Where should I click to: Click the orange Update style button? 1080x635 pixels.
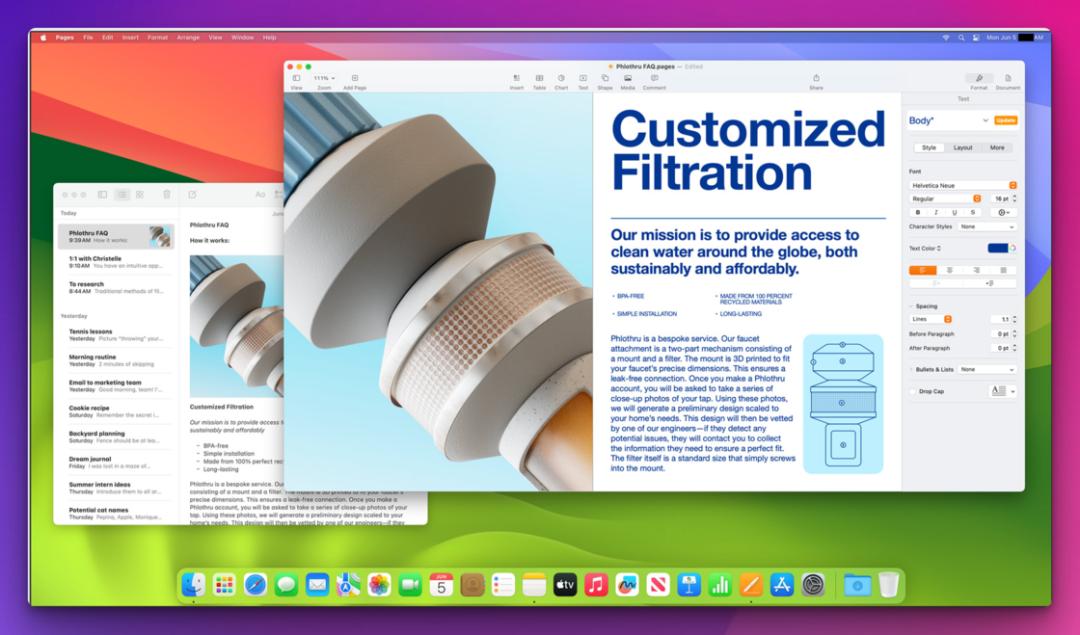[1006, 121]
